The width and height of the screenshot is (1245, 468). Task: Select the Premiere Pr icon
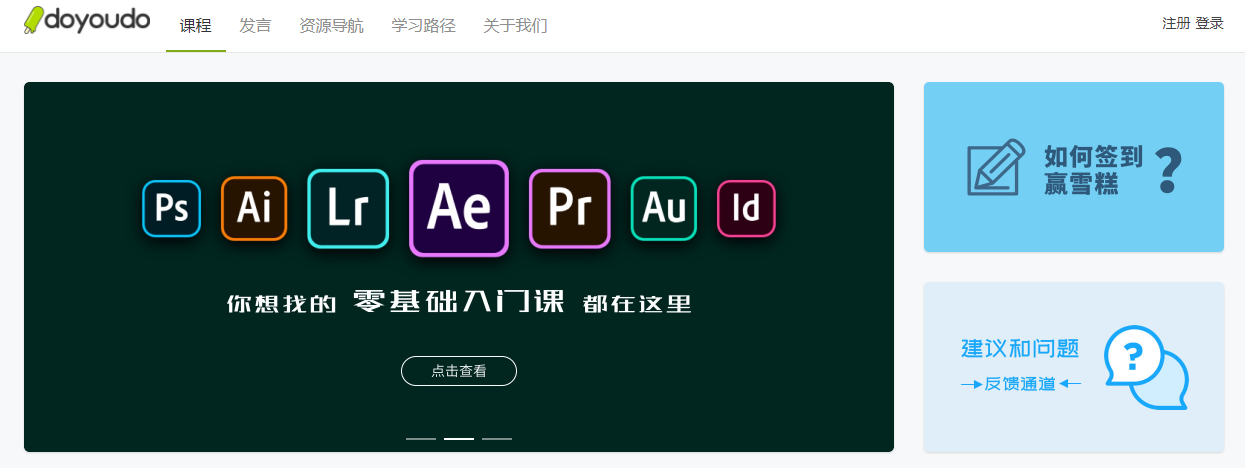tap(569, 208)
